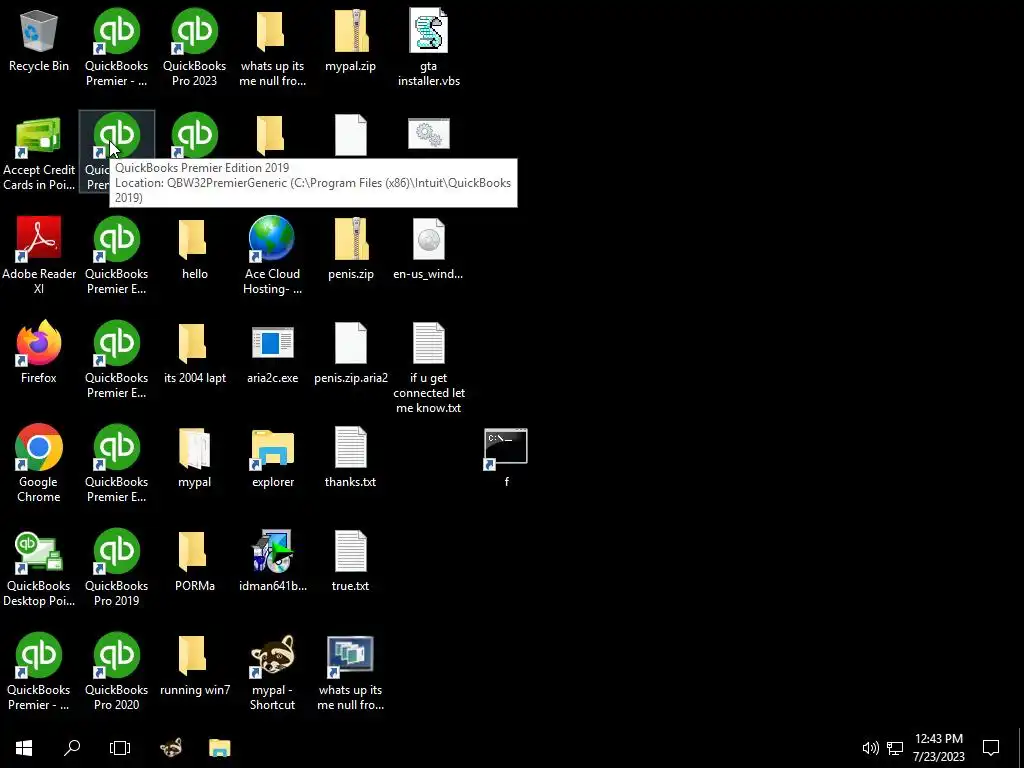The height and width of the screenshot is (768, 1024).
Task: Open the Windows Start menu
Action: [x=24, y=748]
